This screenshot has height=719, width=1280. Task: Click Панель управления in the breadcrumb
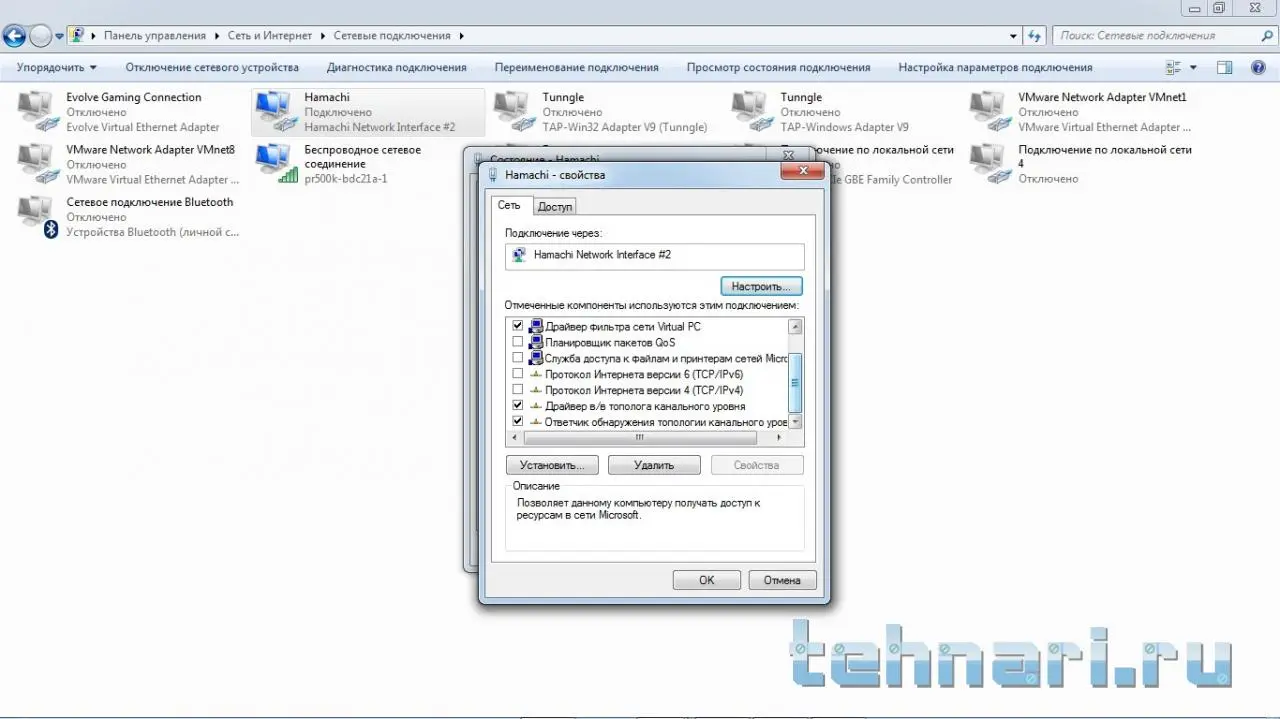pyautogui.click(x=155, y=36)
